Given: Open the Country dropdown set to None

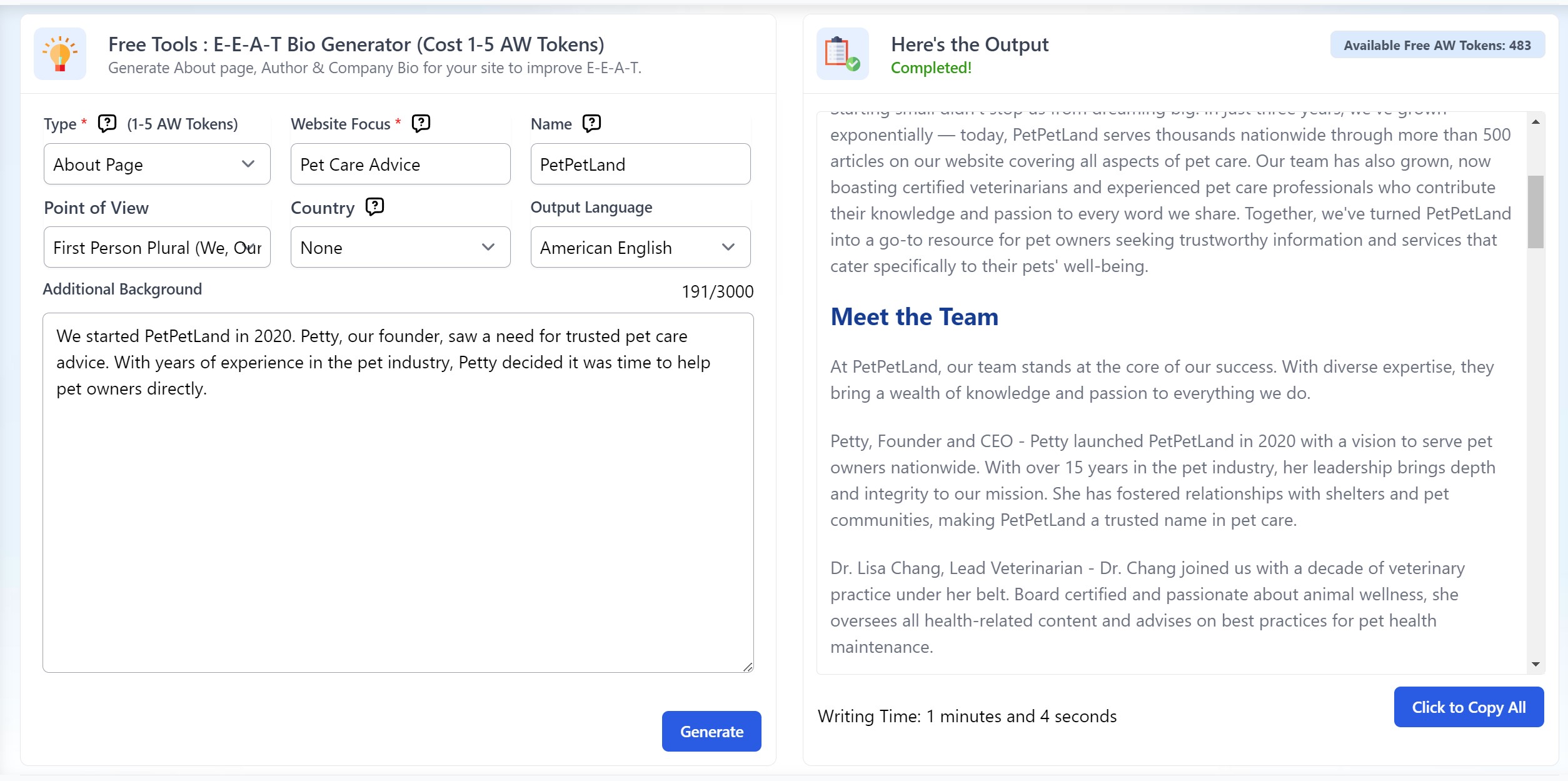Looking at the screenshot, I should click(x=400, y=247).
